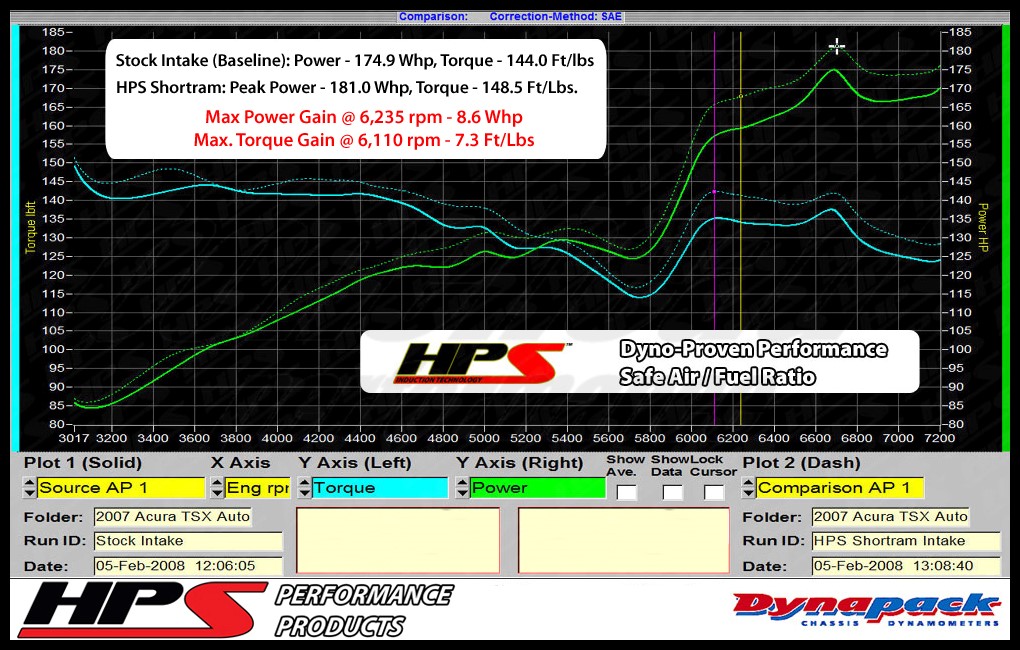
Task: Click the Y Axis (Right) heading
Action: point(519,463)
